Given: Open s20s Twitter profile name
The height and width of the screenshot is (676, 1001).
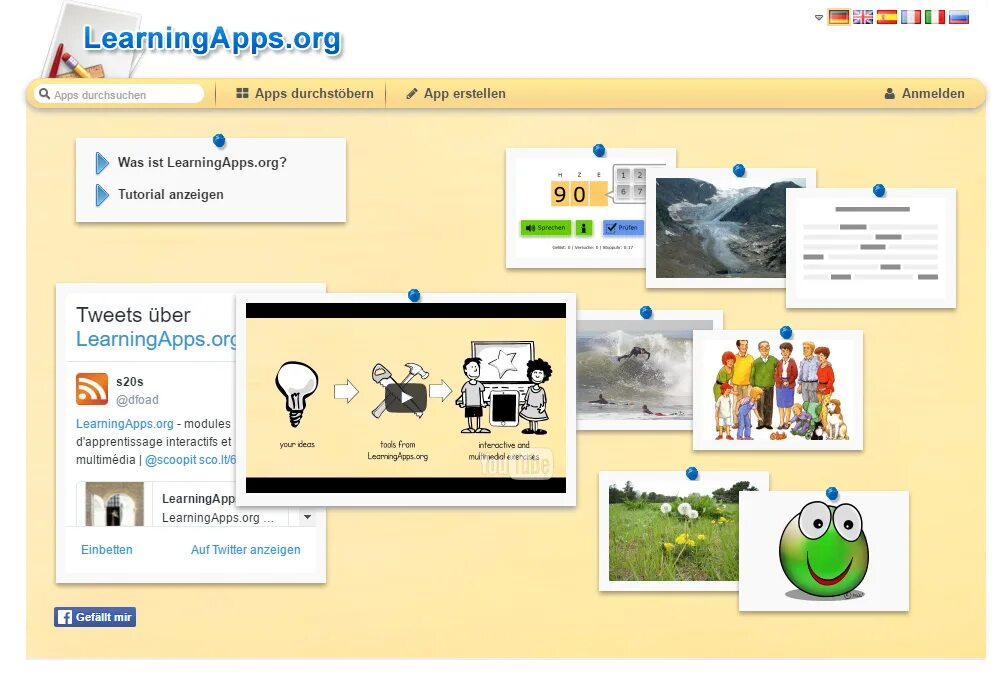Looking at the screenshot, I should [130, 382].
